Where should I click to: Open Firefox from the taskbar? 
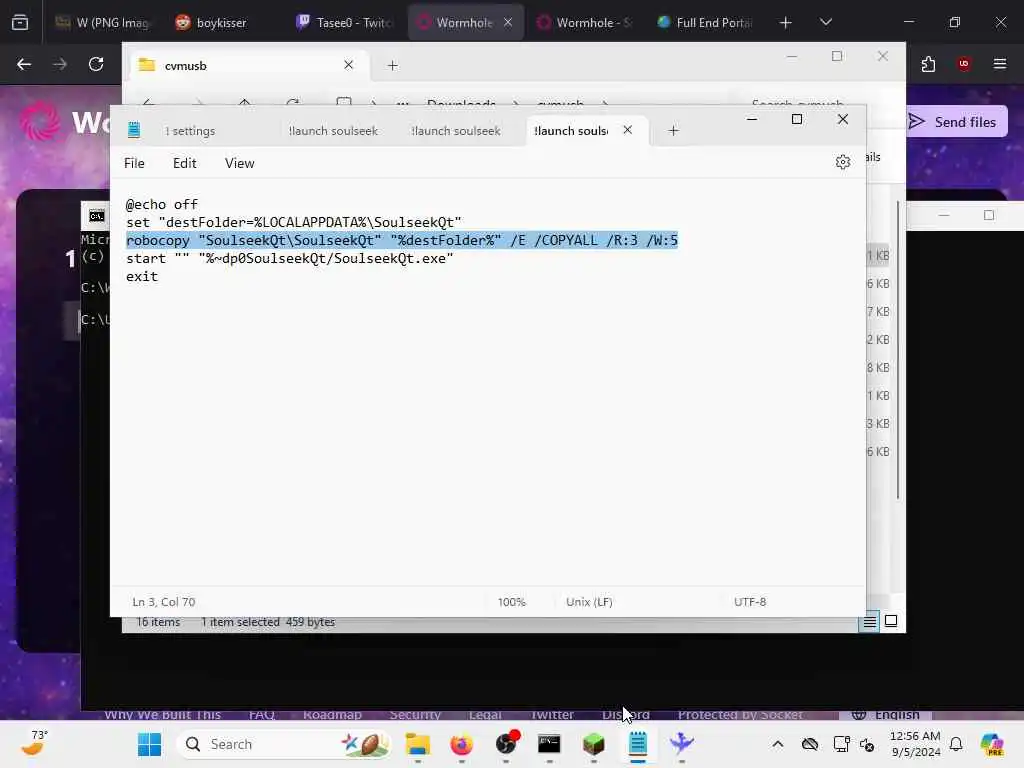tap(462, 744)
